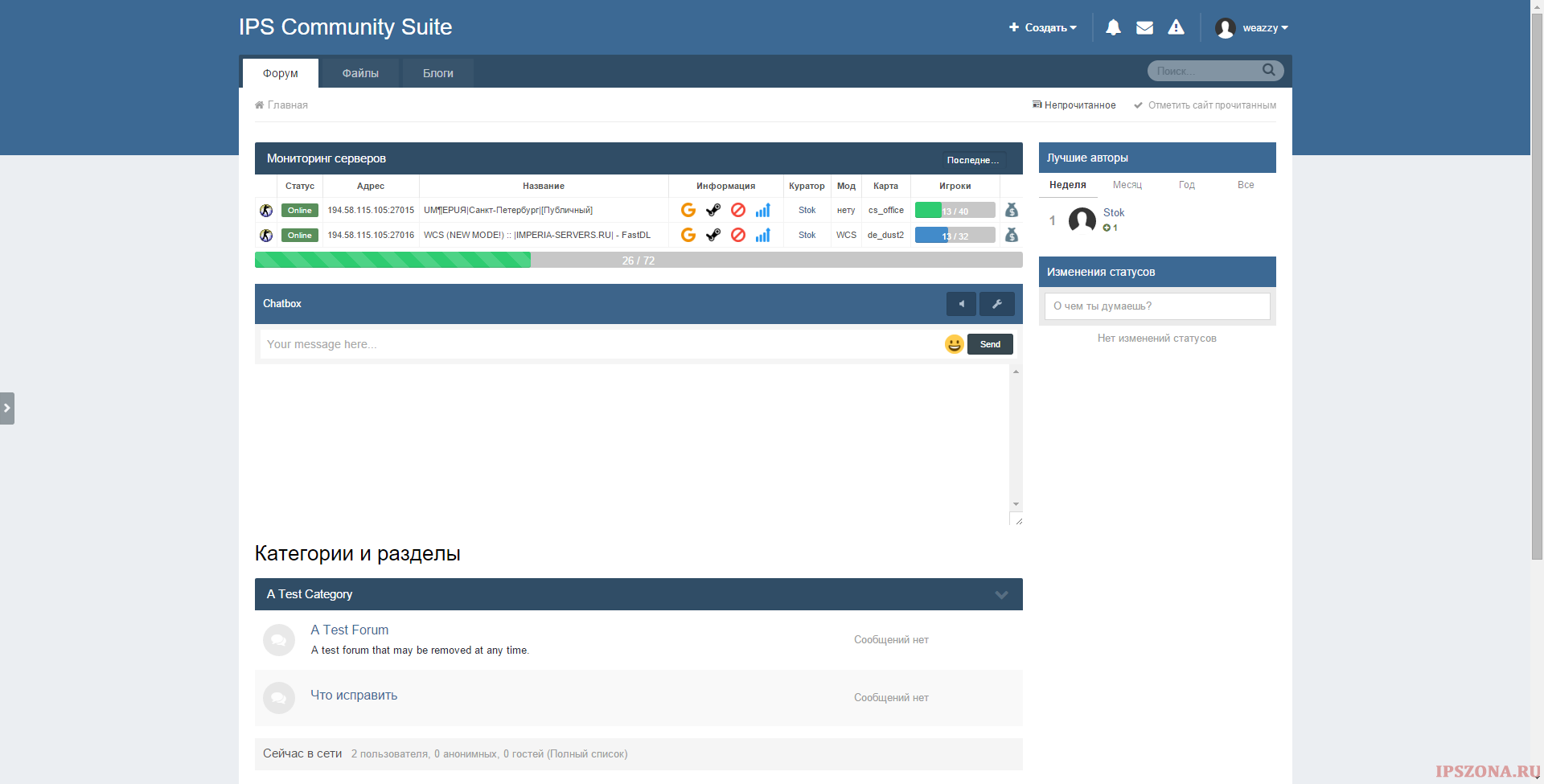Open the A Test Forum link
This screenshot has height=784, width=1544.
tap(350, 630)
